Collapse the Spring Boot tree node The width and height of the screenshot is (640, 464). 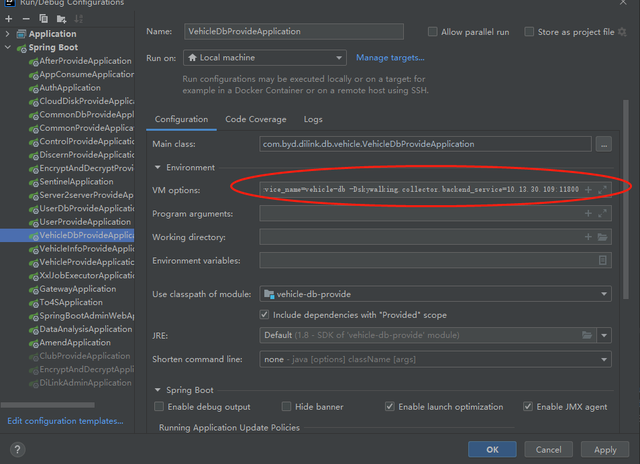point(7,47)
